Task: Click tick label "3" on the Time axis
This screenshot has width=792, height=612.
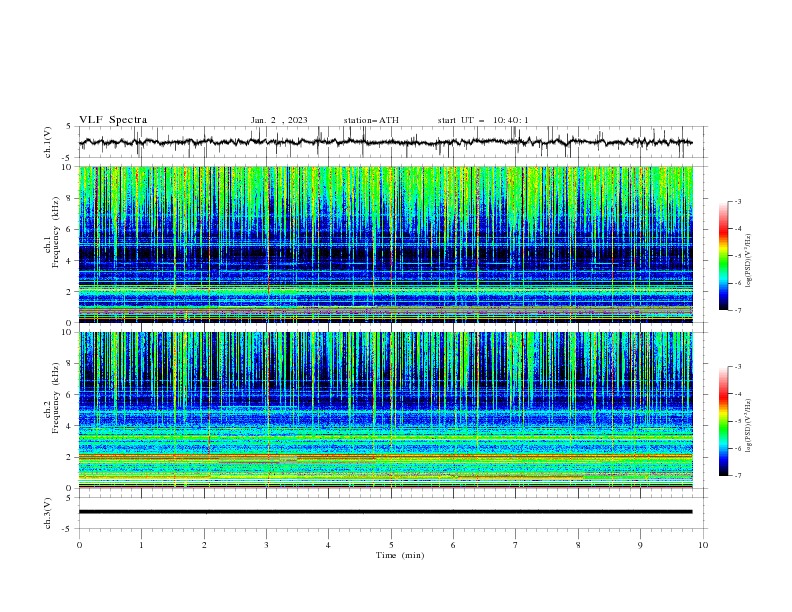Action: click(266, 545)
